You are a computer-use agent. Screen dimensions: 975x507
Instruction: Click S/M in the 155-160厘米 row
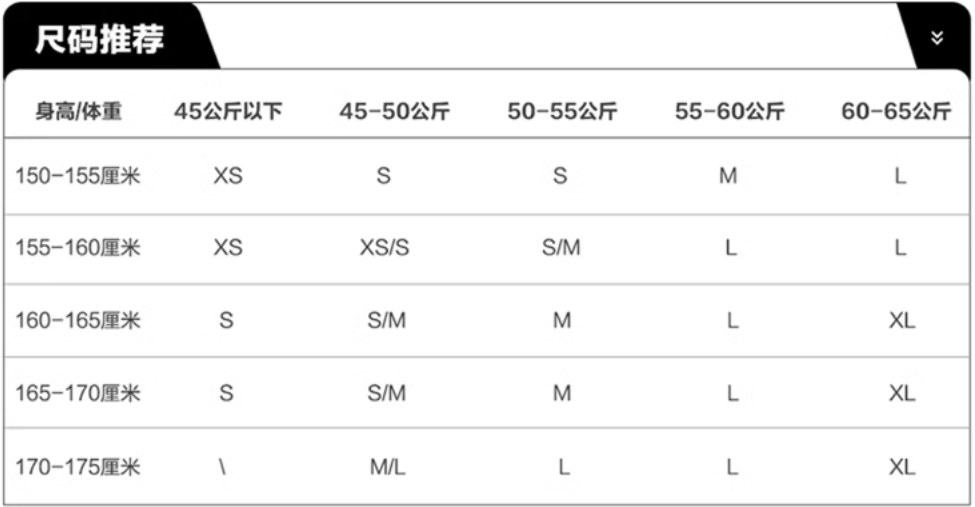pos(560,248)
